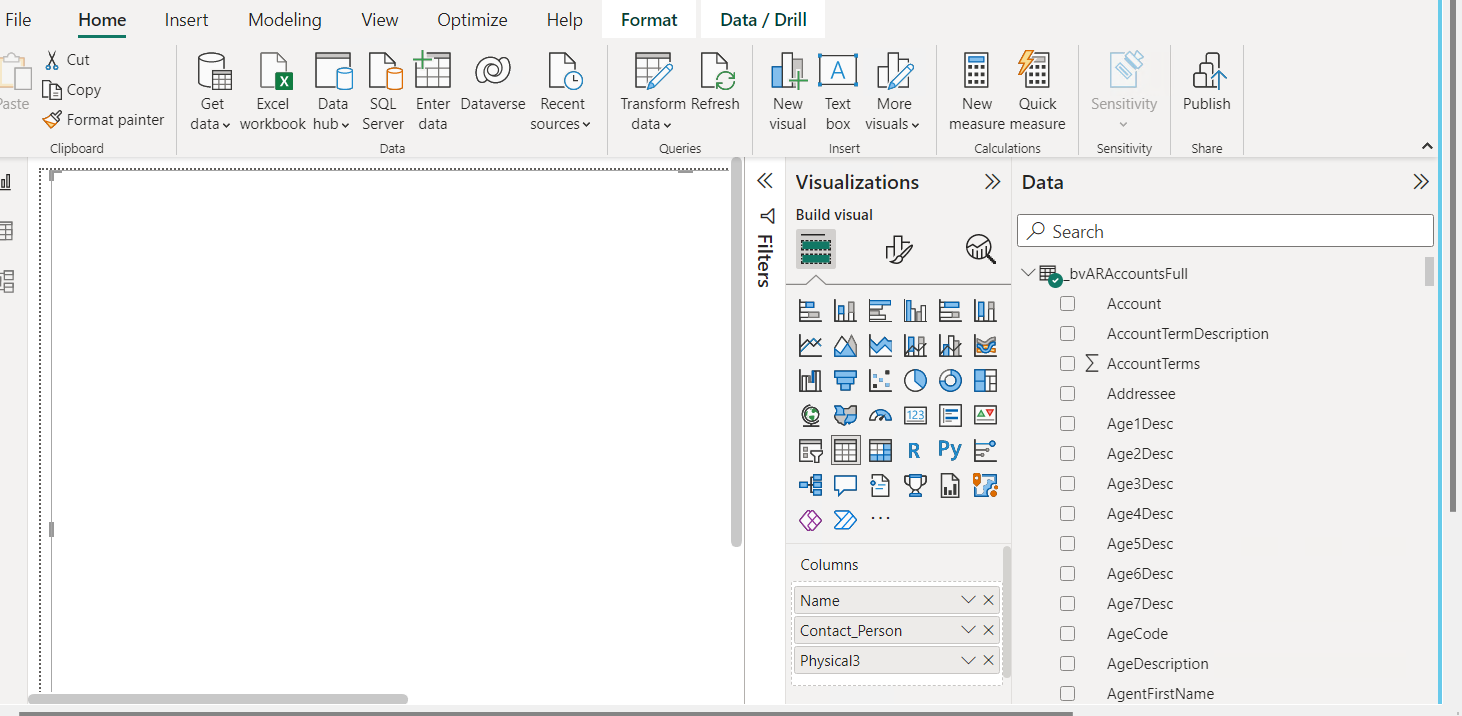This screenshot has height=716, width=1462.
Task: Pick the Ribbon chart visual
Action: pyautogui.click(x=985, y=346)
